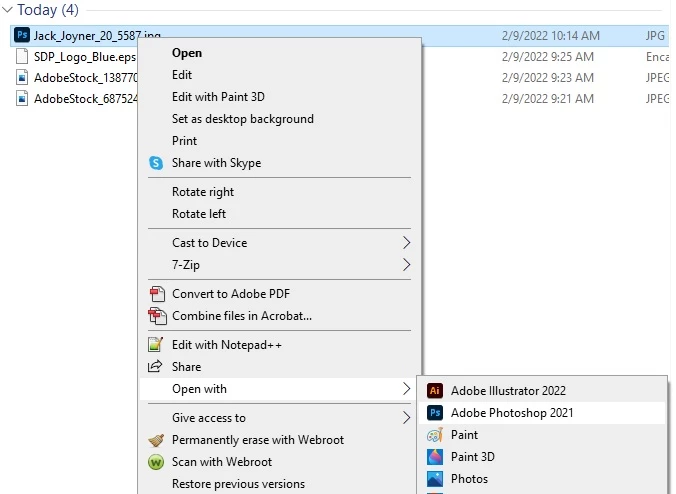The image size is (676, 494).
Task: Open with Paint 3D in submenu
Action: click(x=542, y=457)
